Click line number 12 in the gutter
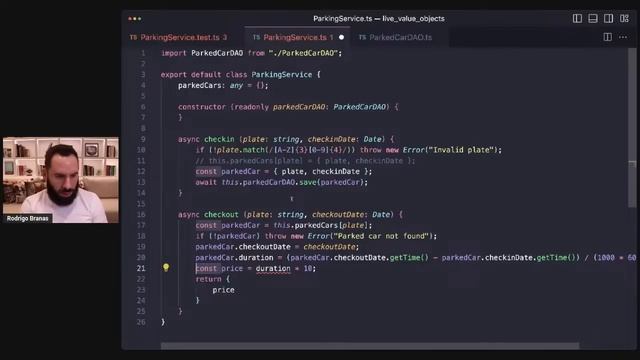Screen dimensions: 640x360 [141, 171]
